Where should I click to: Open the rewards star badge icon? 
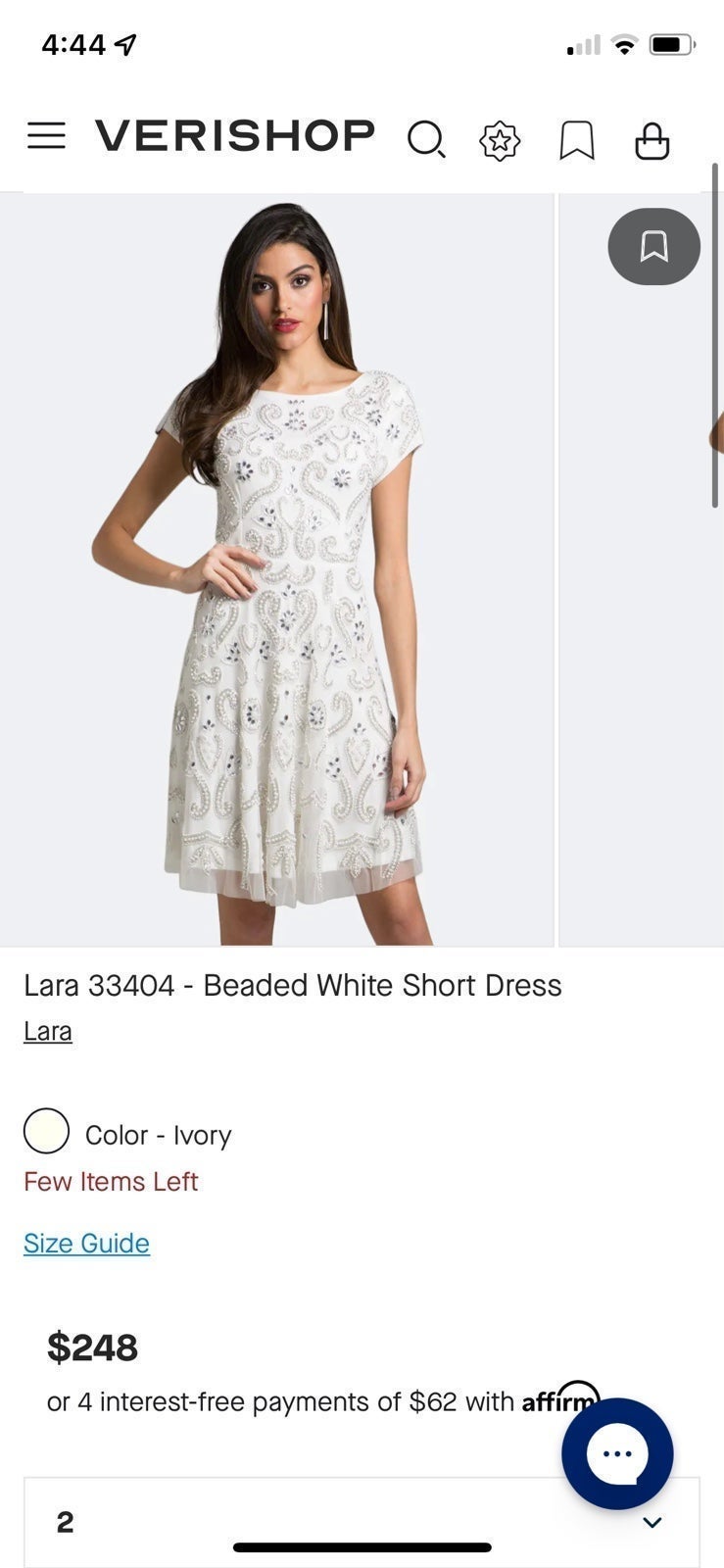click(x=500, y=140)
